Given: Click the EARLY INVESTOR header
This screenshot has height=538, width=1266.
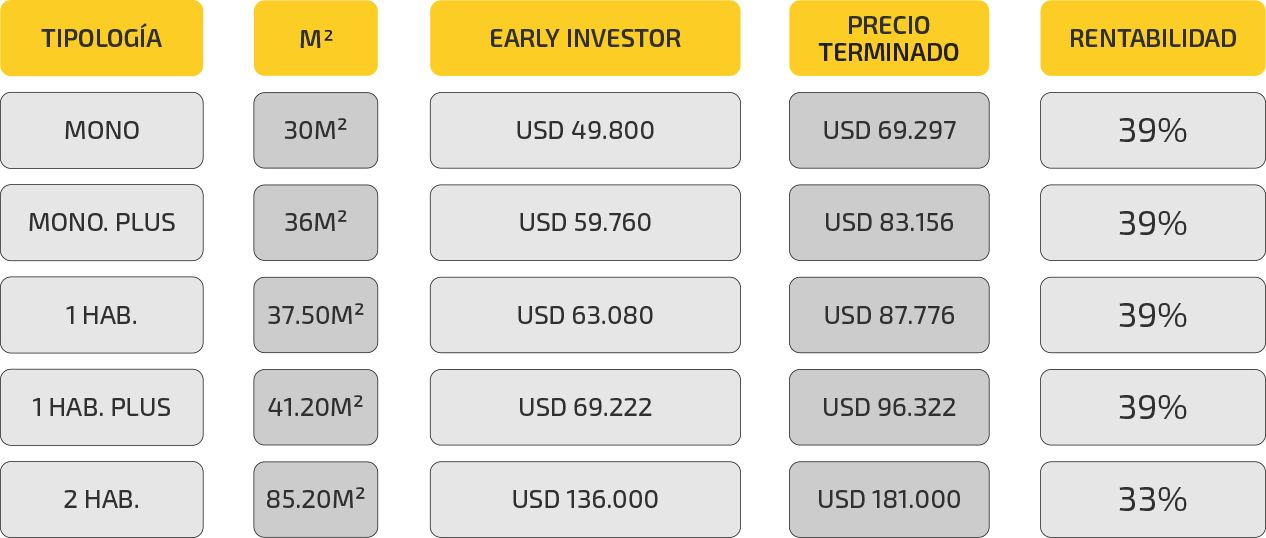Looking at the screenshot, I should coord(585,38).
